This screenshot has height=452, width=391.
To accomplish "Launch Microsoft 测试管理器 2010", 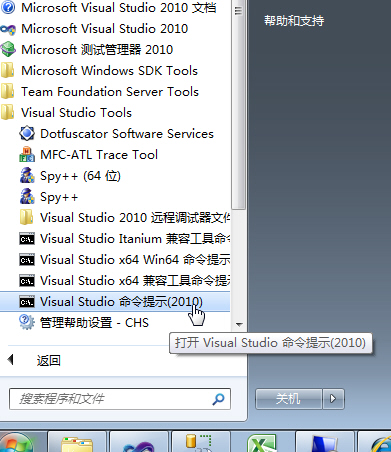I will [x=97, y=50].
